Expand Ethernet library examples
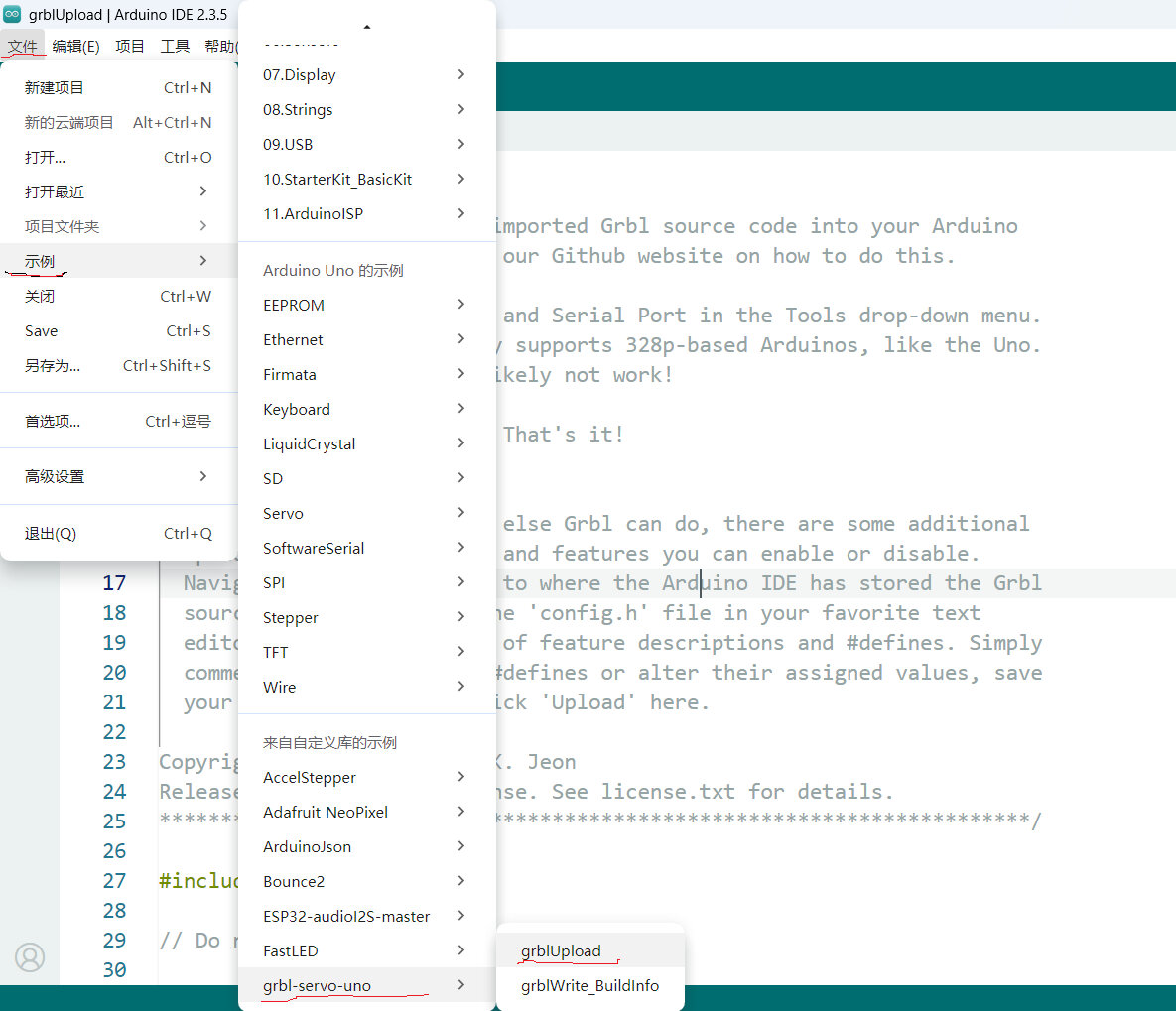Screen dimensions: 1176x1011 tap(367, 339)
